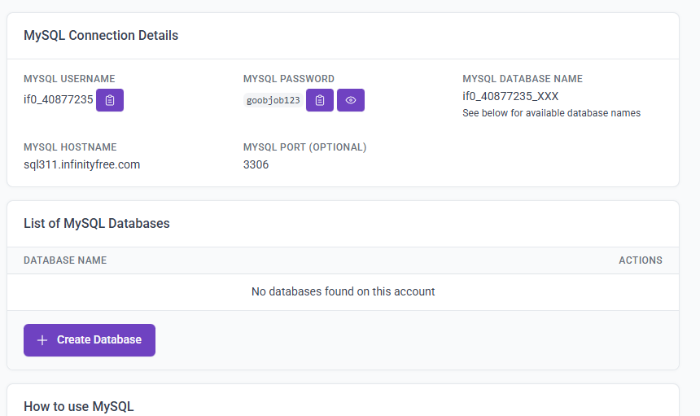
Task: Click the MYSQL USERNAME label
Action: pos(69,79)
